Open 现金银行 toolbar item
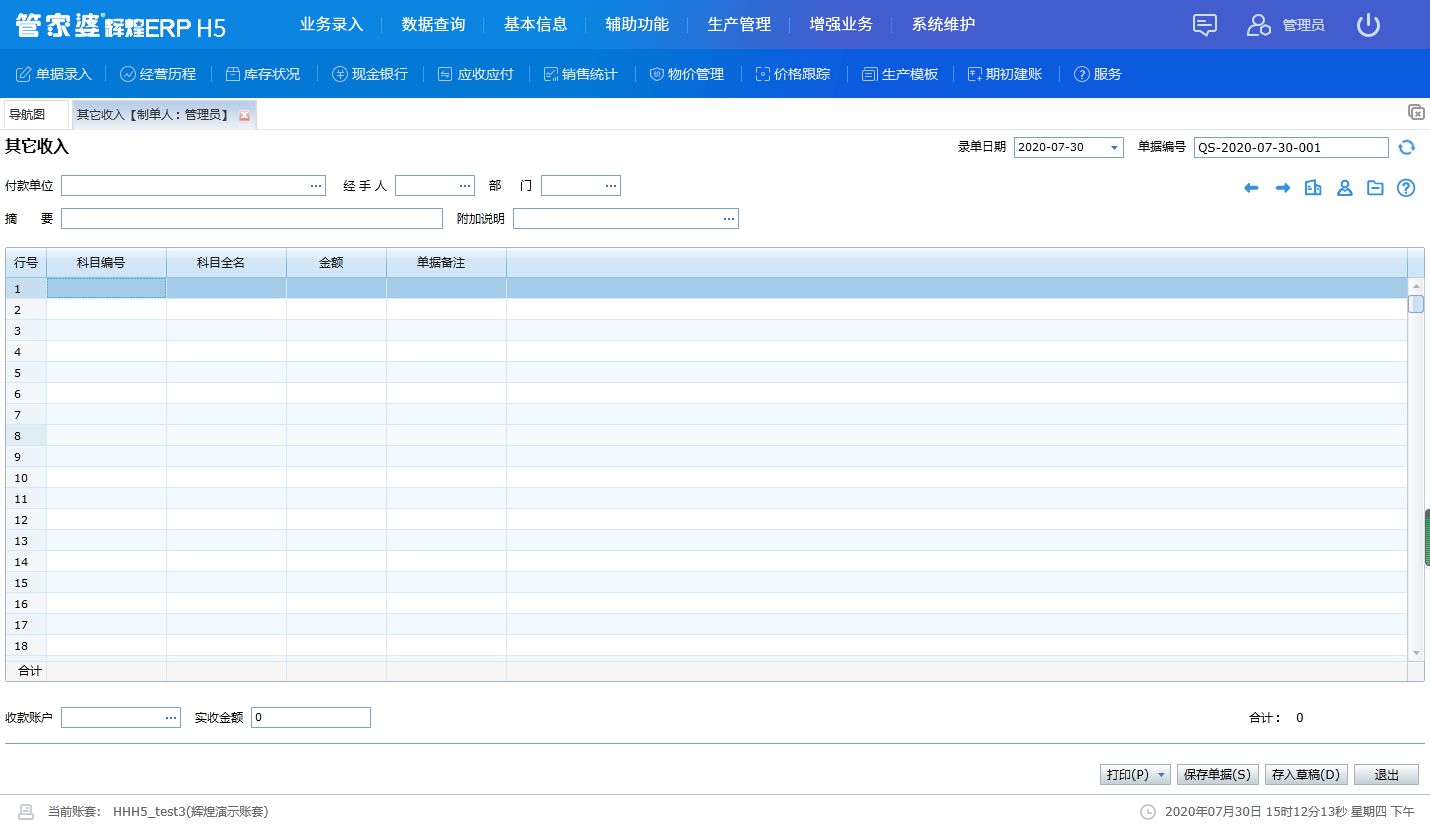This screenshot has height=827, width=1430. click(370, 74)
